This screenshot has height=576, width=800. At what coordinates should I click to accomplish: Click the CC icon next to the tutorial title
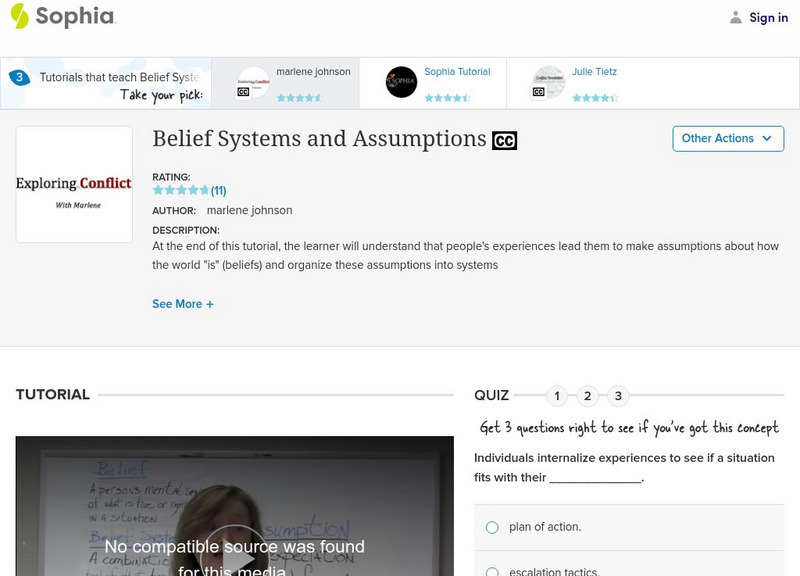506,140
